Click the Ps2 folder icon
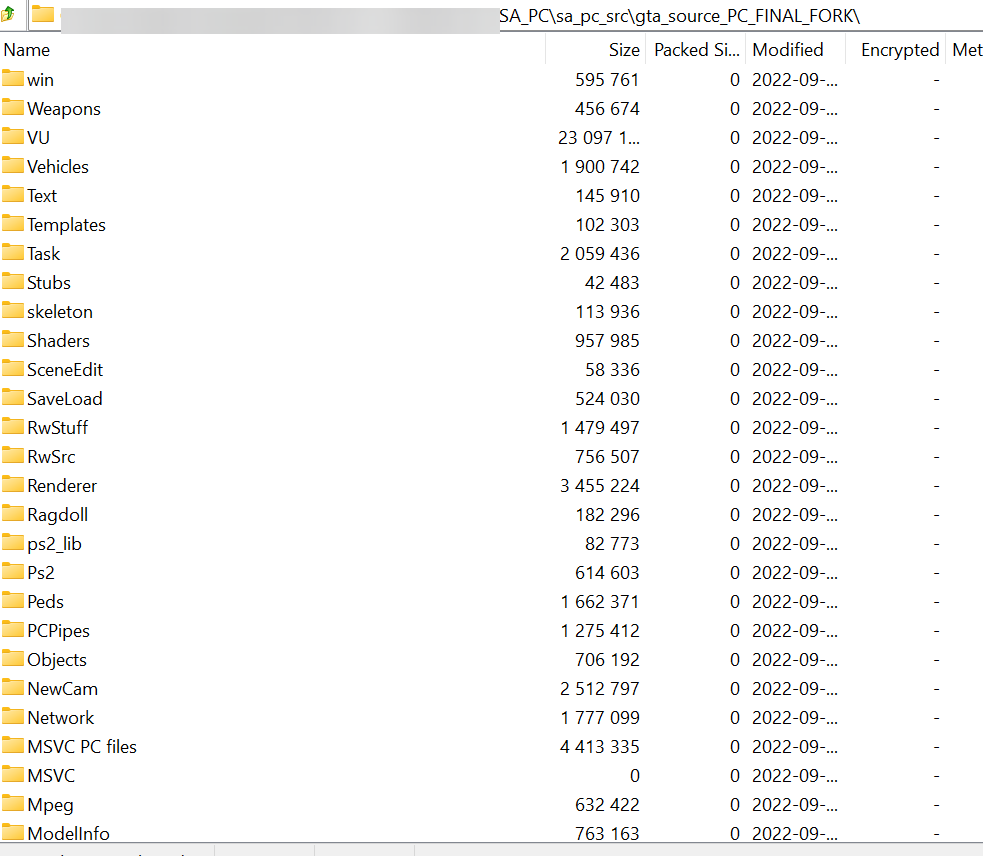Screen dimensions: 983x856 pos(13,571)
